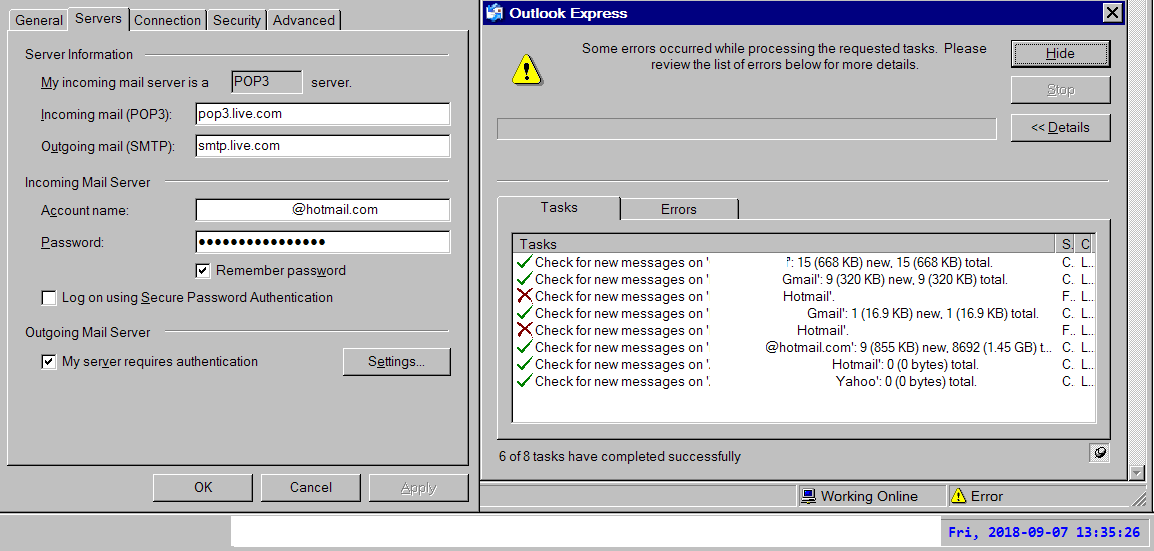Click the Working Online computer icon
Screen dimensions: 1154x551
(809, 496)
